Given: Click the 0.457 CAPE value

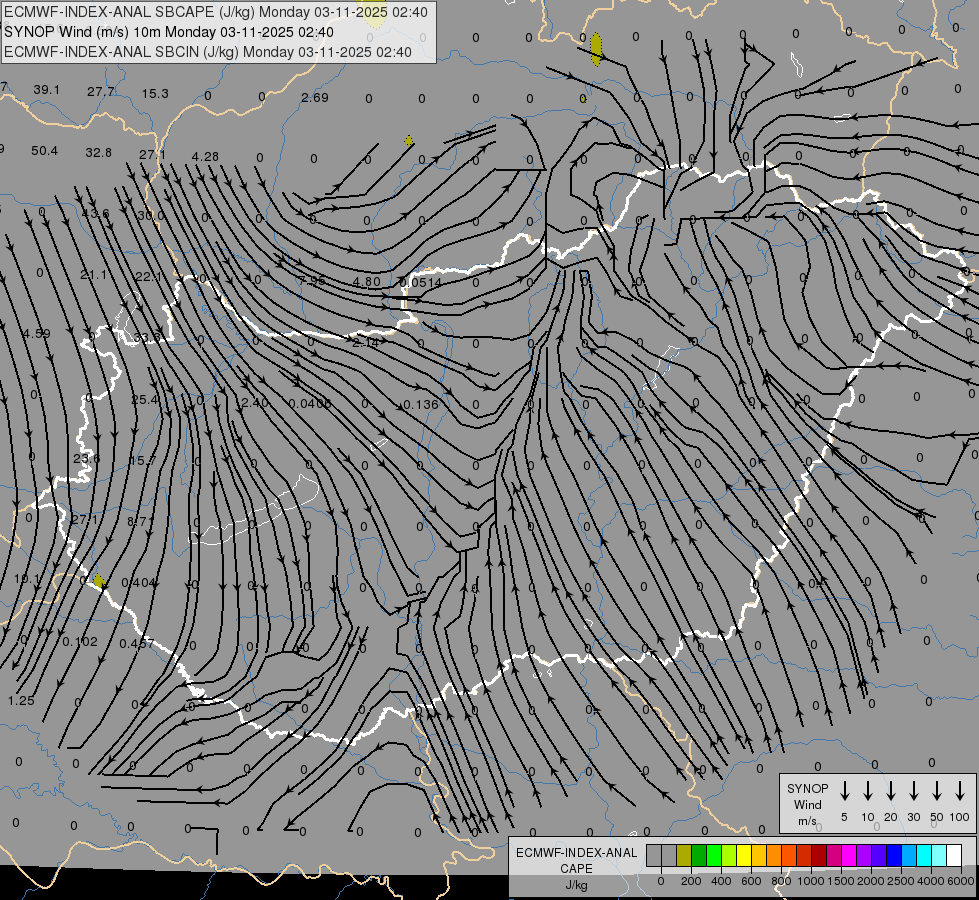Looking at the screenshot, I should [x=137, y=643].
